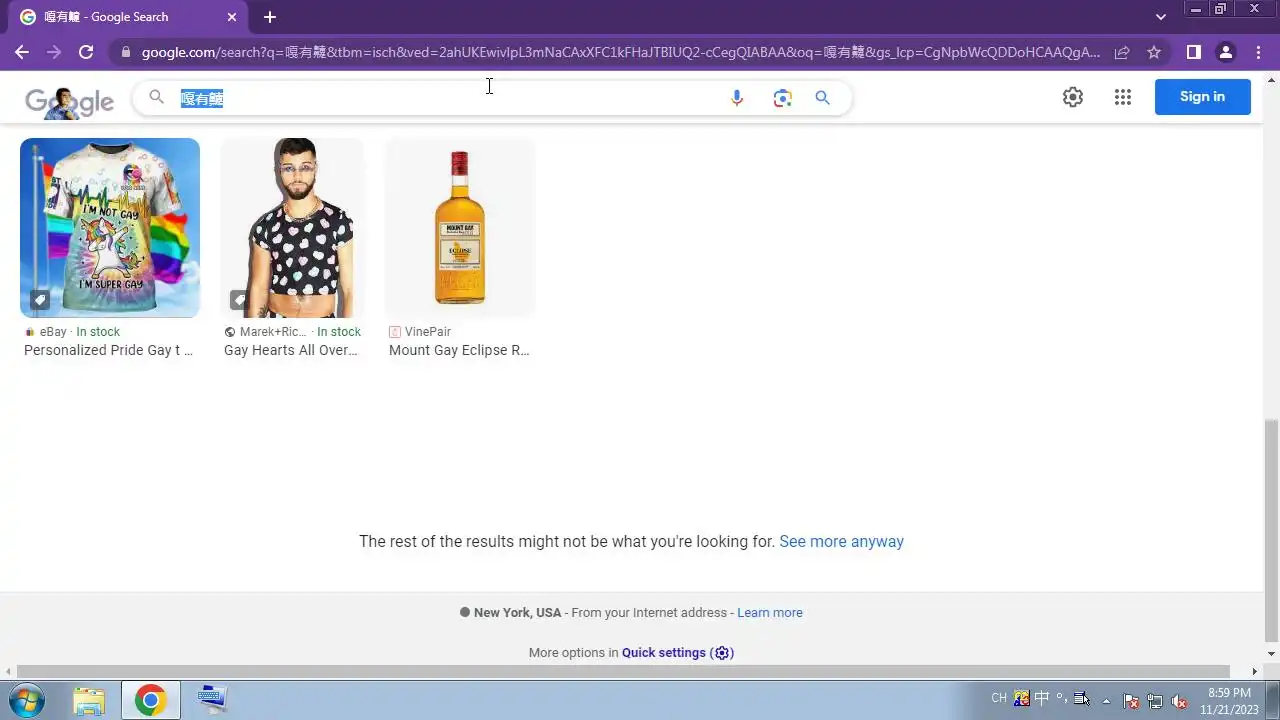This screenshot has width=1280, height=720.
Task: Reload the Google search page
Action: tap(86, 52)
